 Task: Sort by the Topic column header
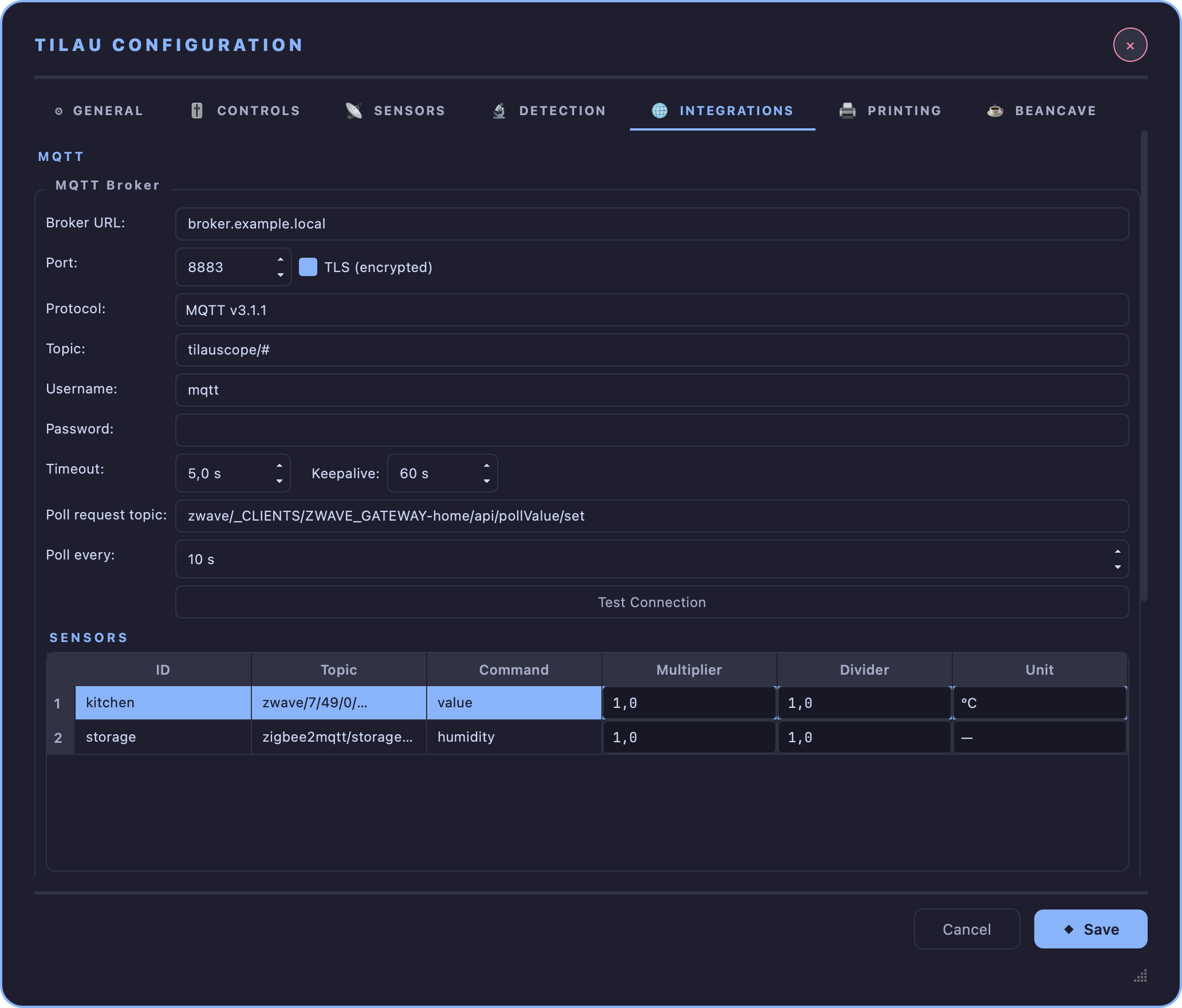pyautogui.click(x=339, y=670)
